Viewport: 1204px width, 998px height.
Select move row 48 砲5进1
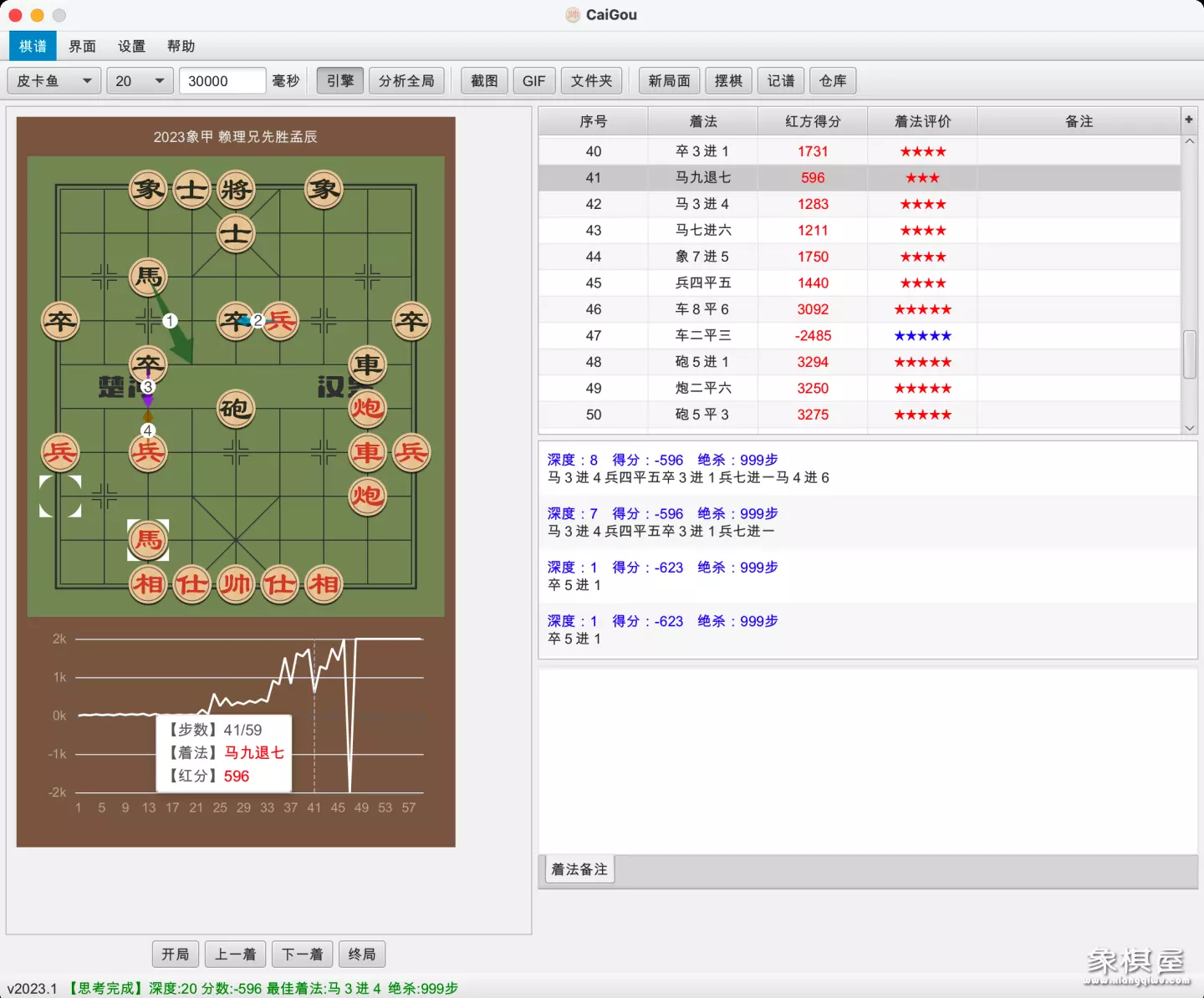tap(860, 362)
